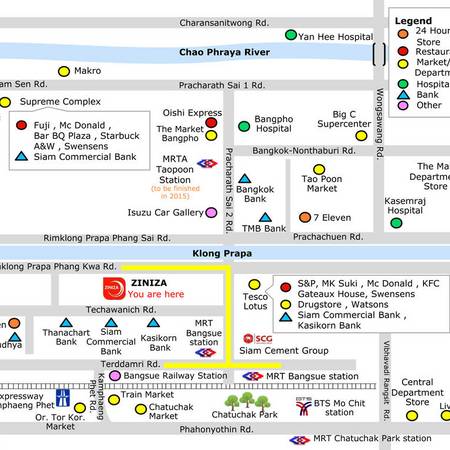Image resolution: width=450 pixels, height=450 pixels.
Task: Select the yellow Tesco Lotus marker
Action: pos(254,284)
